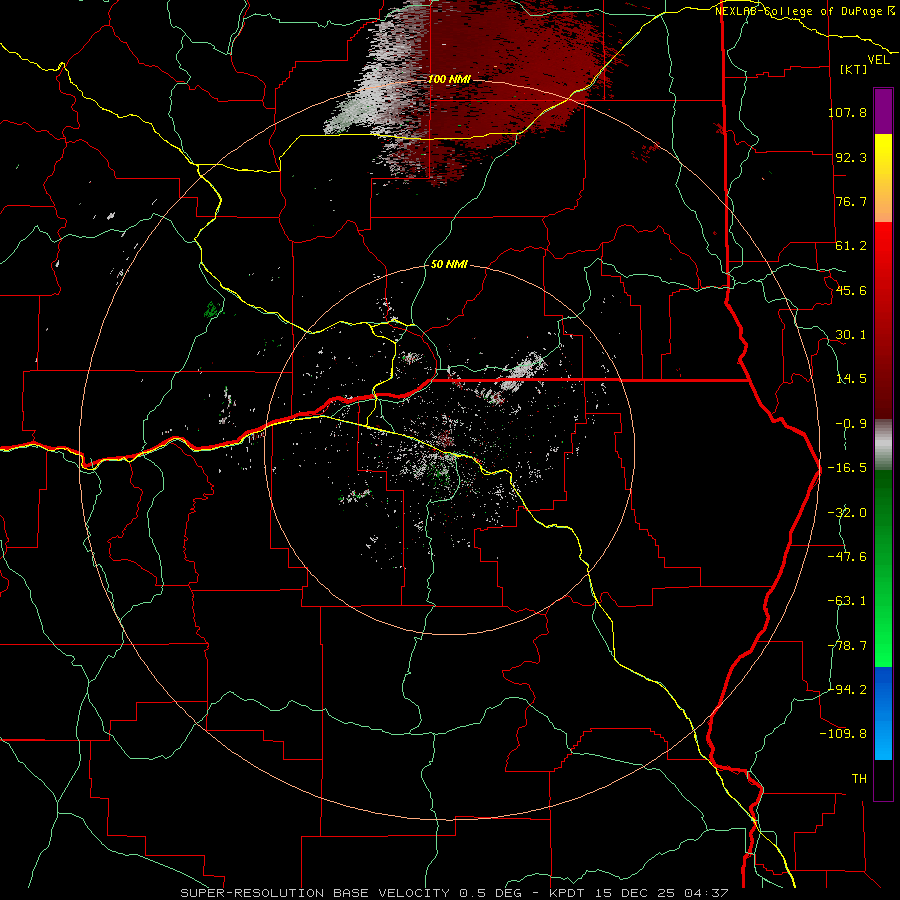This screenshot has width=900, height=900.
Task: Click the TH legend label
Action: [x=859, y=779]
